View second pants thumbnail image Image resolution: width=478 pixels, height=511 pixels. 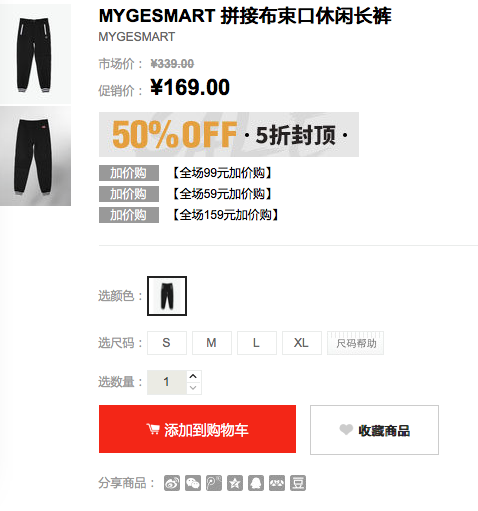click(x=35, y=156)
